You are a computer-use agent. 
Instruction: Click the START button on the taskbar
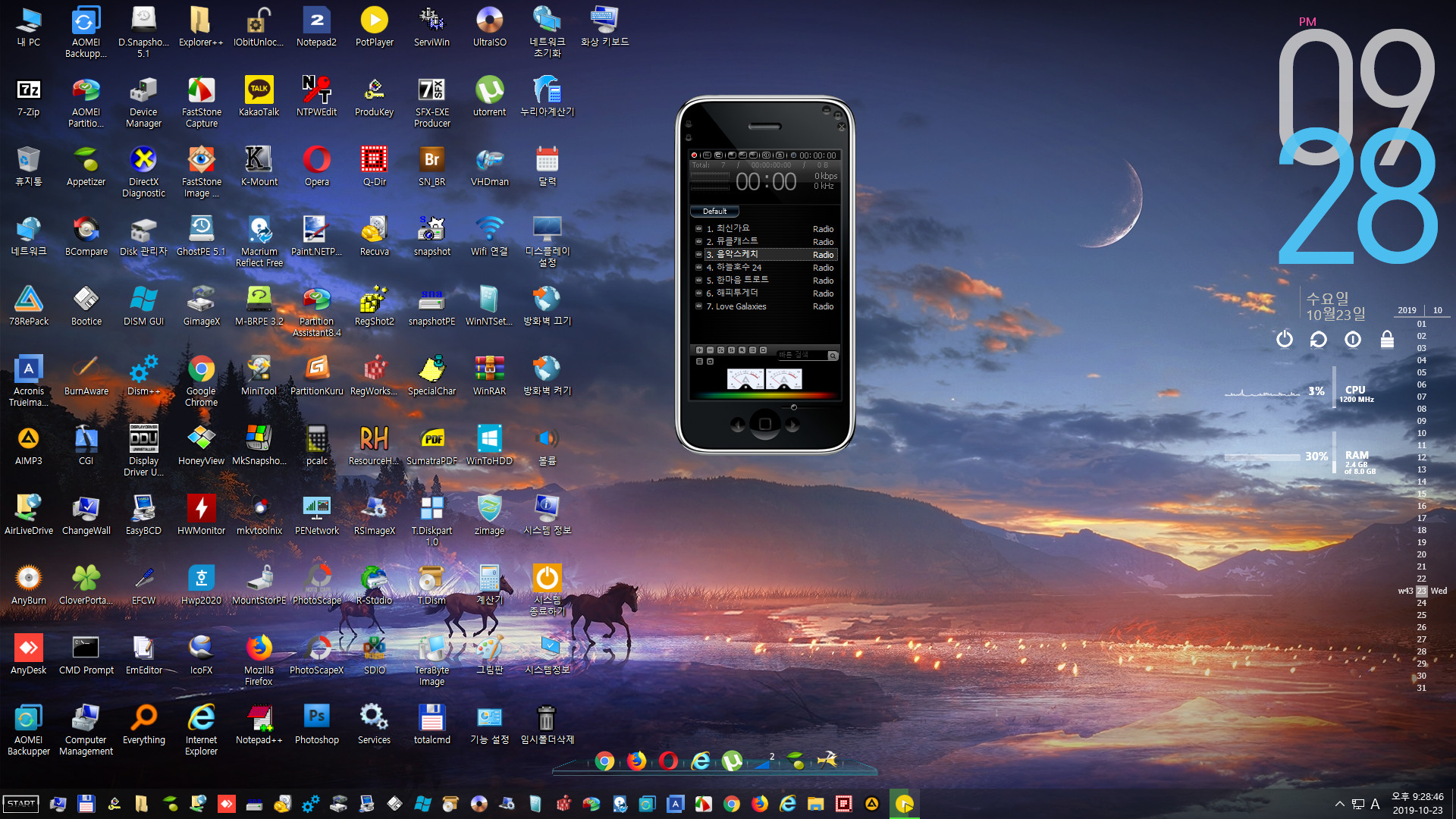point(21,804)
